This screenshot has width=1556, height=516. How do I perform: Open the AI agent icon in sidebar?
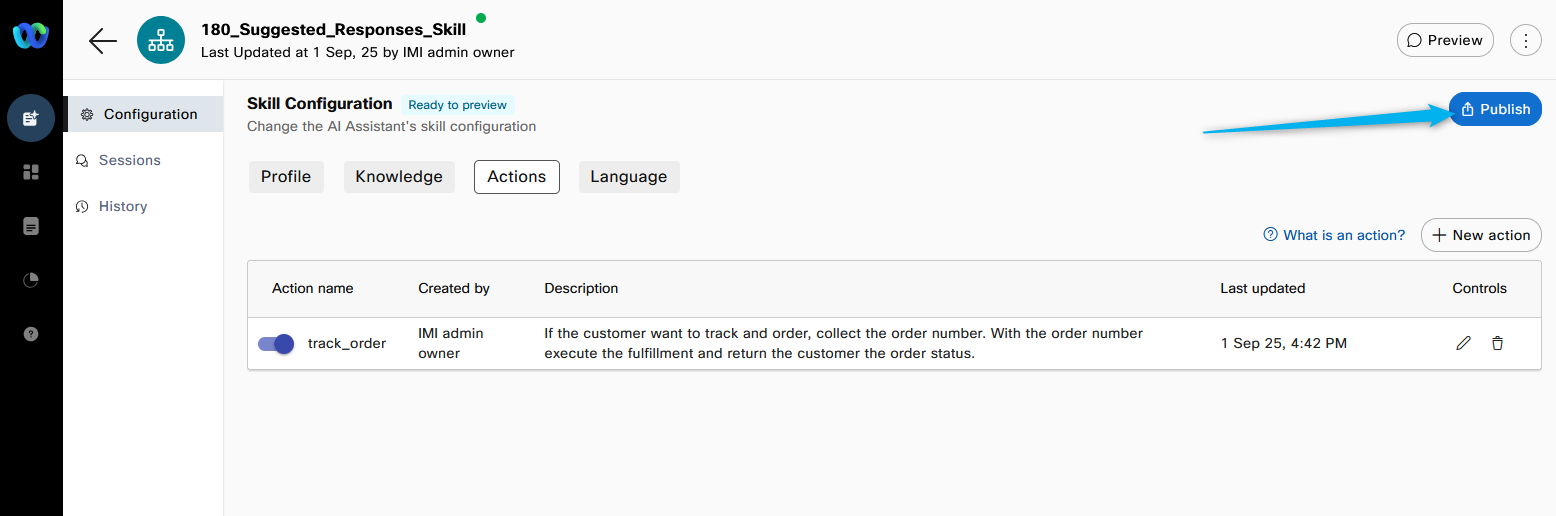(x=31, y=118)
